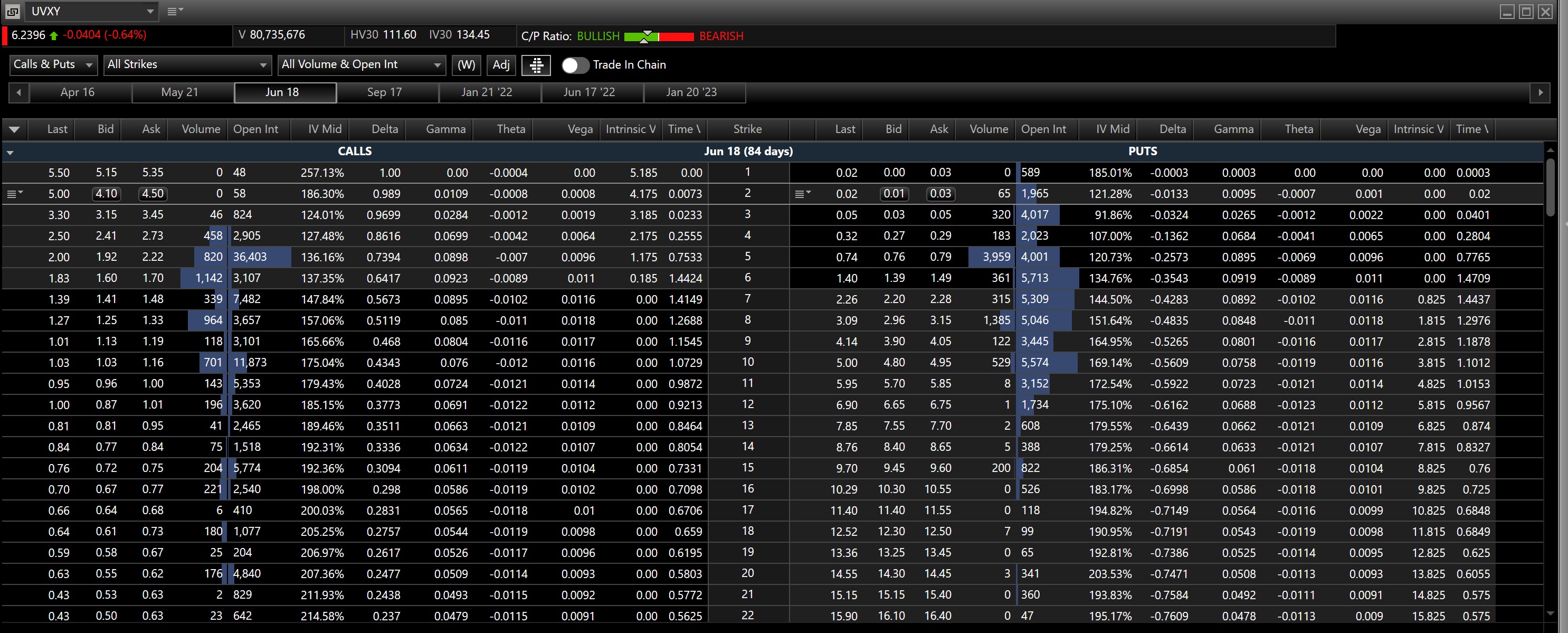1568x633 pixels.
Task: Click put open interest 5,713 at strike 6
Action: point(1035,278)
